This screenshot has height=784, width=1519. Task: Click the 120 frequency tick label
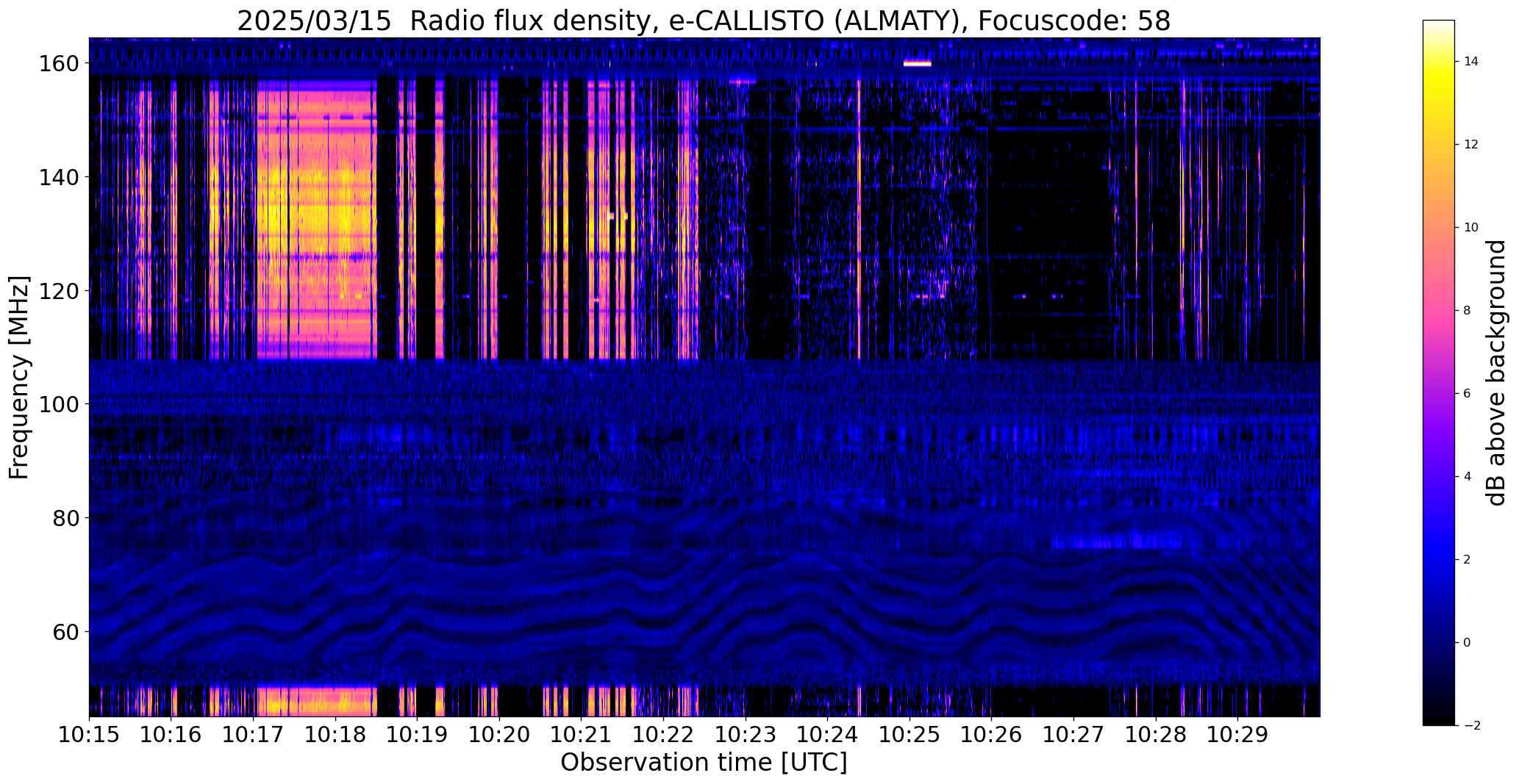click(x=59, y=291)
